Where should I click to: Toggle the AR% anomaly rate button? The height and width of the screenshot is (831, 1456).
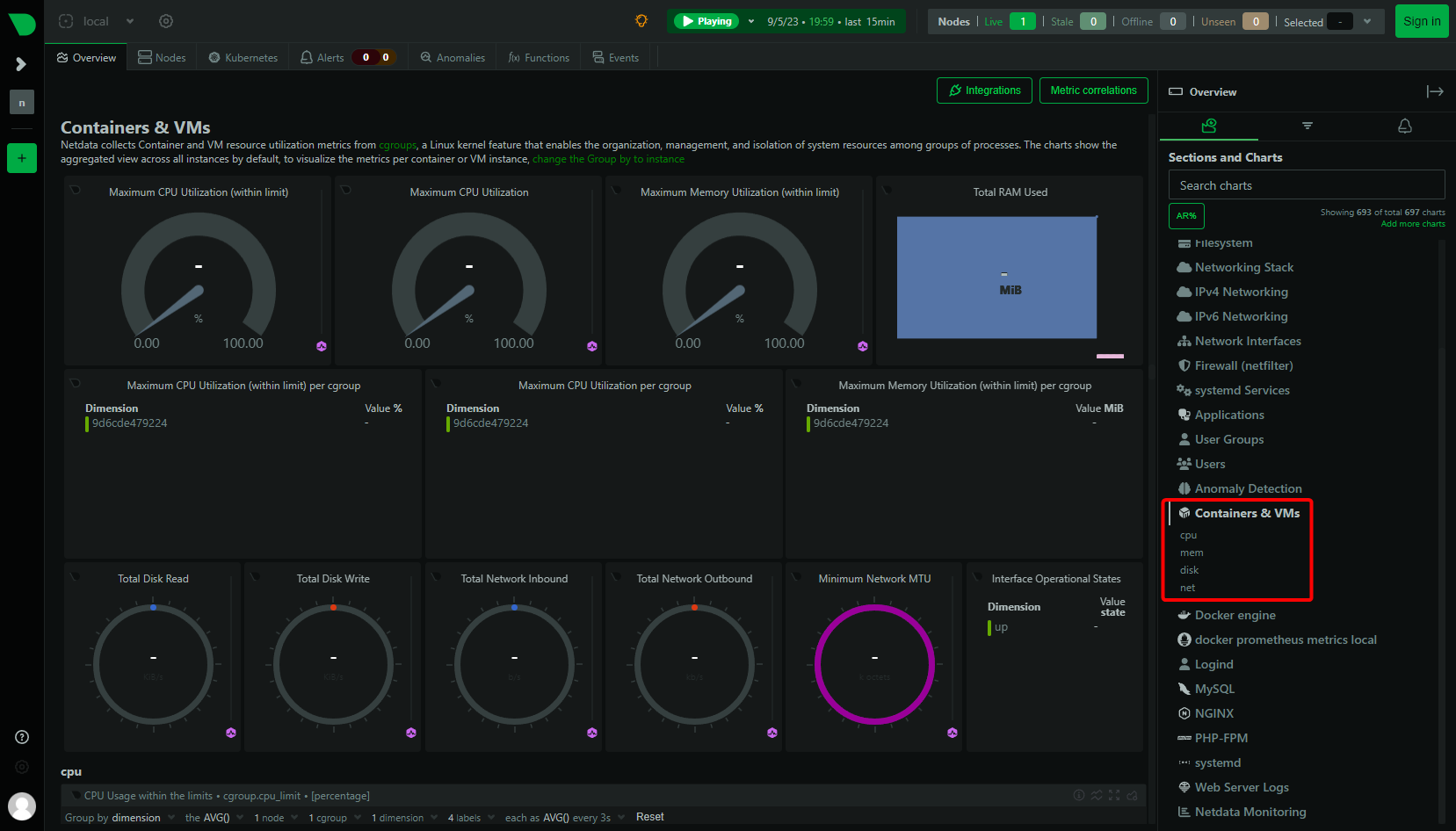pyautogui.click(x=1186, y=215)
